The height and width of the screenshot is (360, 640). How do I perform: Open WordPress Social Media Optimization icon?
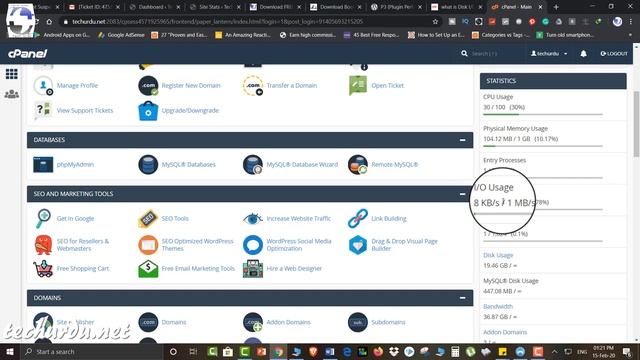253,245
